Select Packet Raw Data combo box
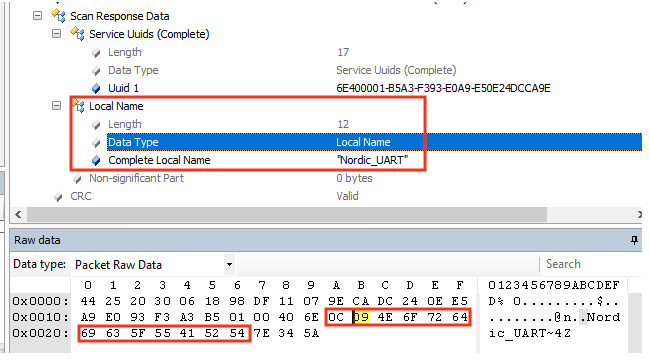The width and height of the screenshot is (650, 361). point(153,264)
